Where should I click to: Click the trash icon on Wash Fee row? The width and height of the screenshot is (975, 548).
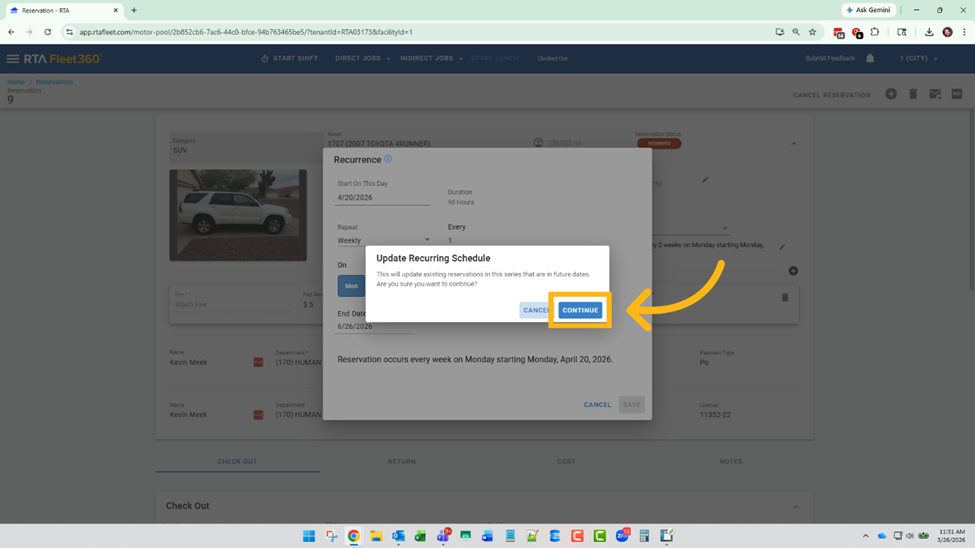click(x=785, y=297)
